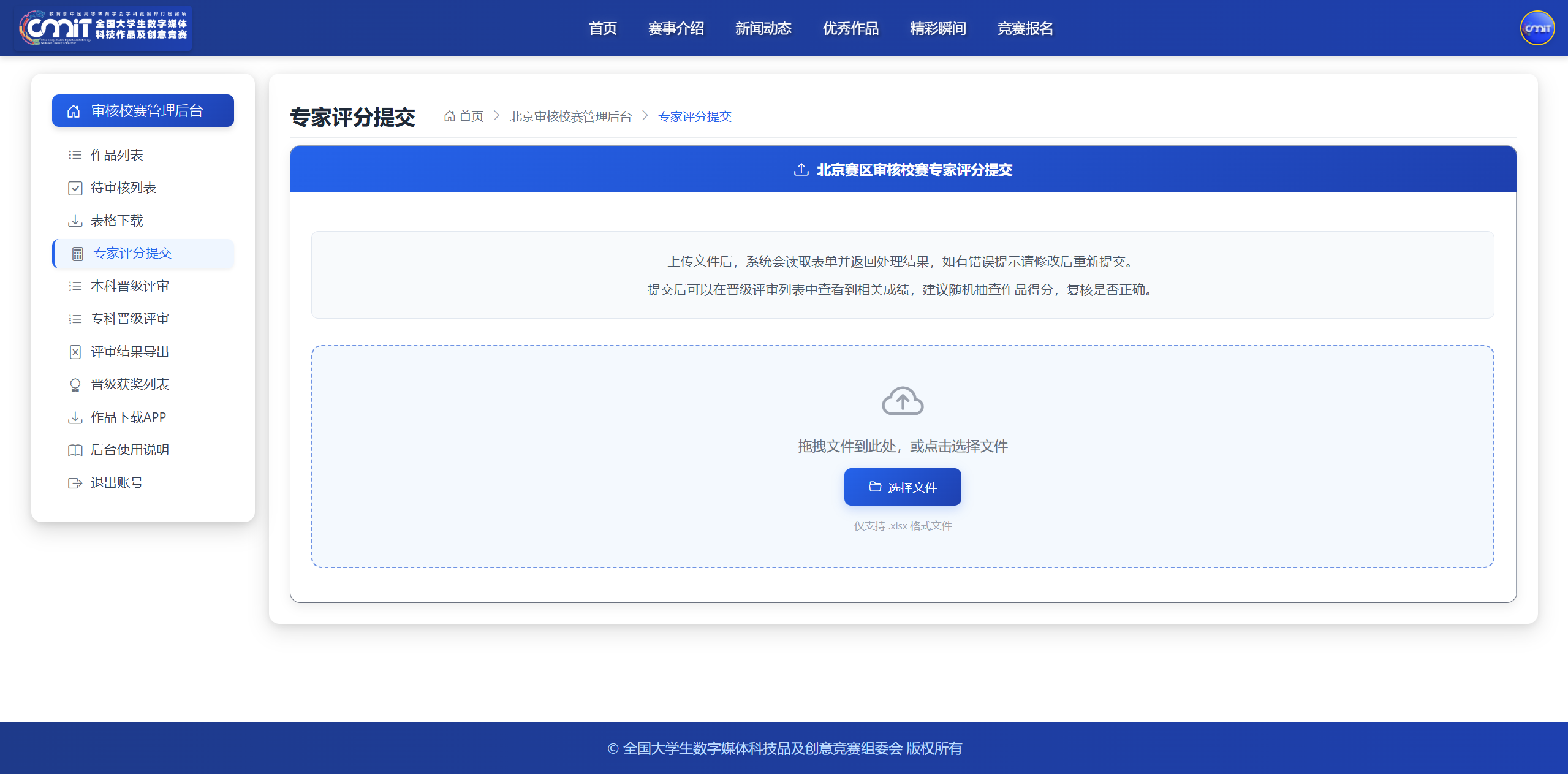Select 优秀作品 in the navigation bar

point(850,28)
